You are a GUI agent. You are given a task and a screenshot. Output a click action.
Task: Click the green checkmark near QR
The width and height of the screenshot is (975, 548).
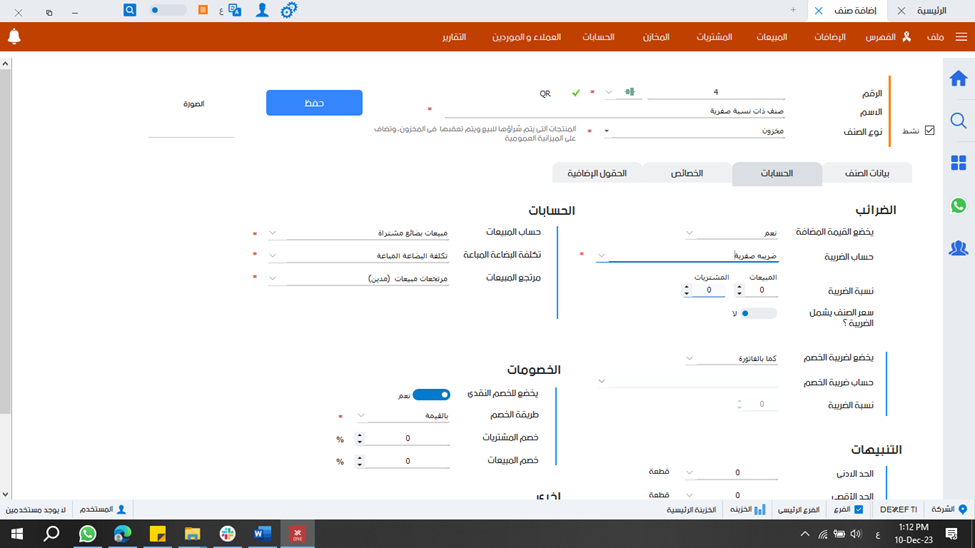(x=576, y=93)
